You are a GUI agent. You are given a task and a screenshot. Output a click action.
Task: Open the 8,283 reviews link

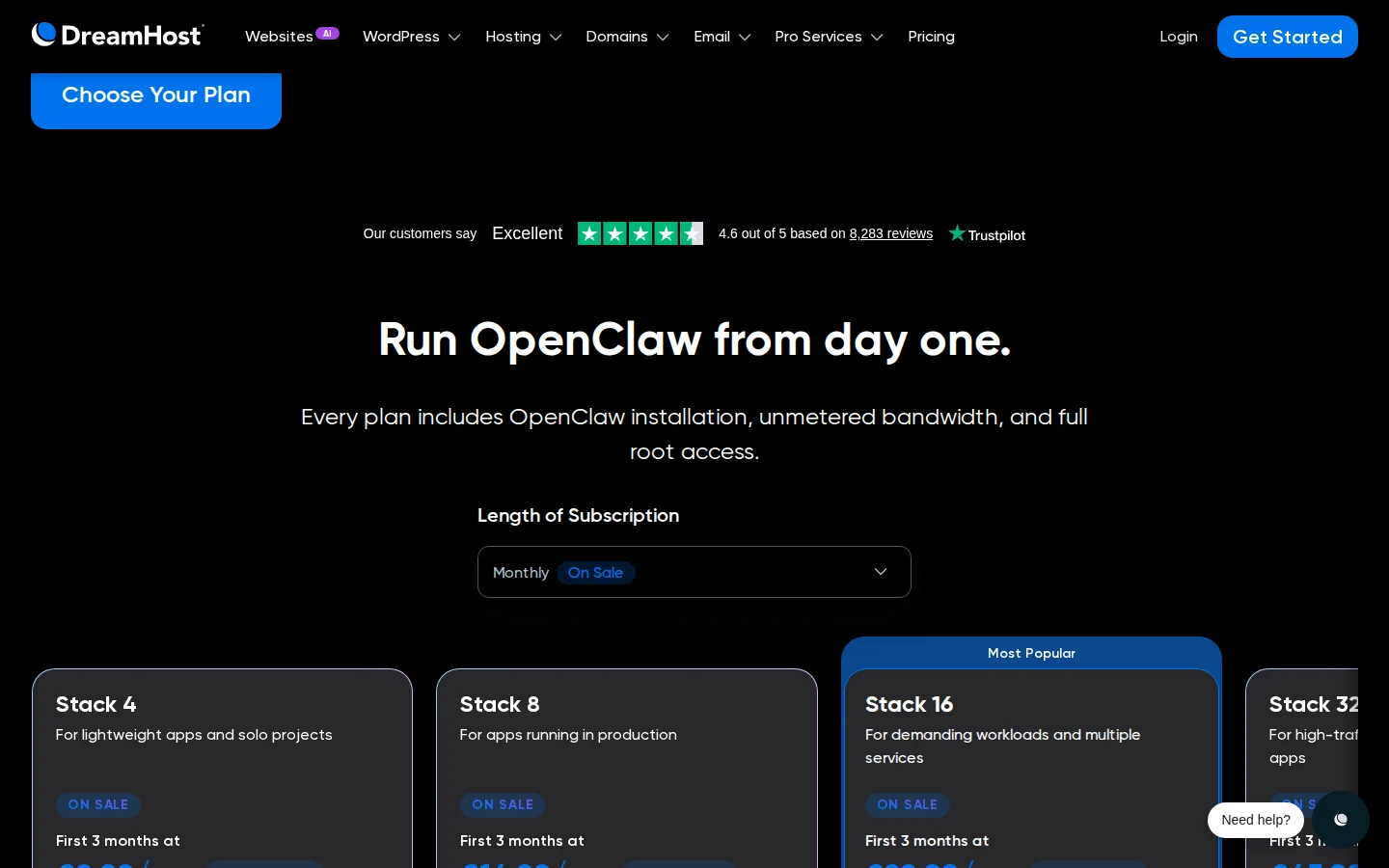coord(891,233)
